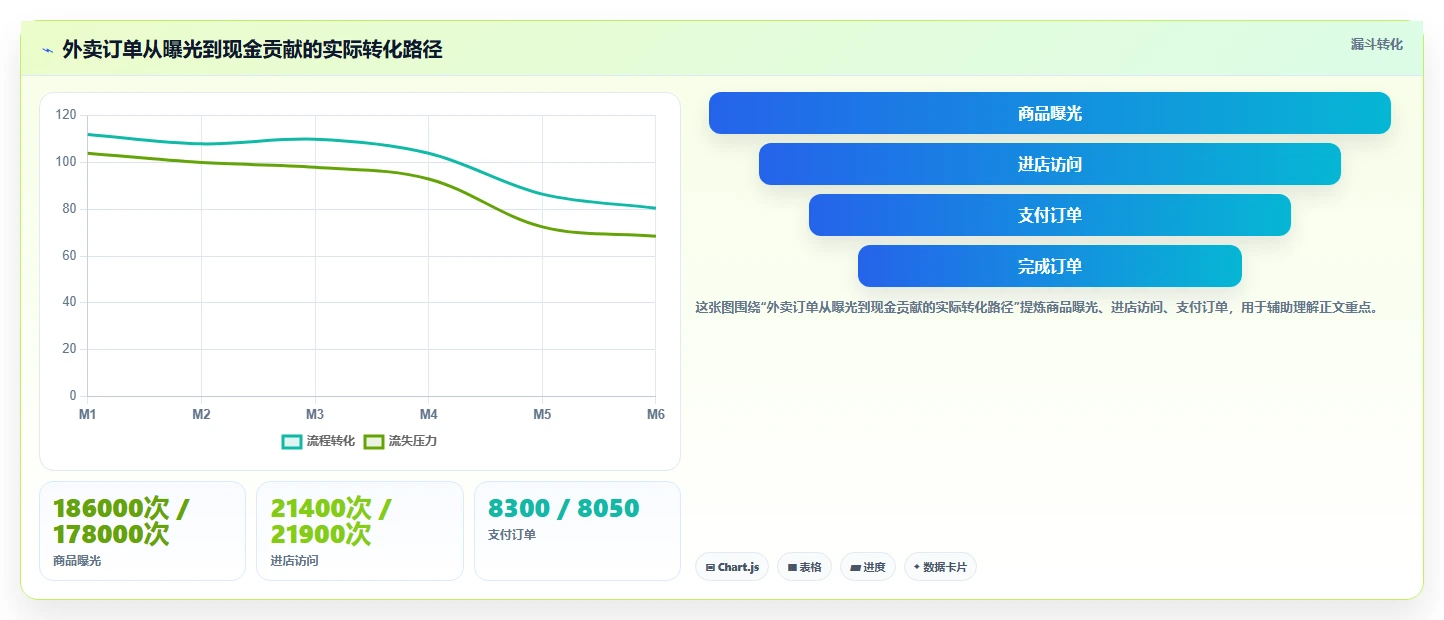Click the 20 y-axis value
The height and width of the screenshot is (620, 1444).
[69, 349]
